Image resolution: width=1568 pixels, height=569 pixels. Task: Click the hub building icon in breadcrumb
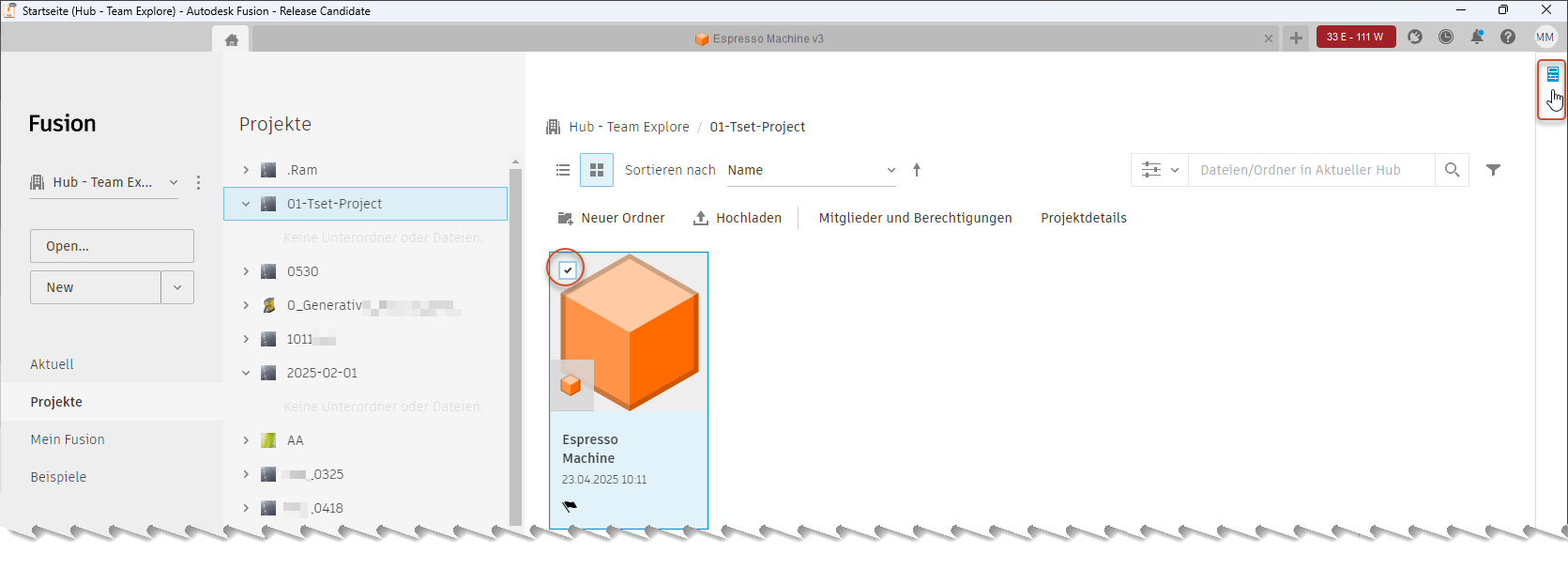click(553, 127)
